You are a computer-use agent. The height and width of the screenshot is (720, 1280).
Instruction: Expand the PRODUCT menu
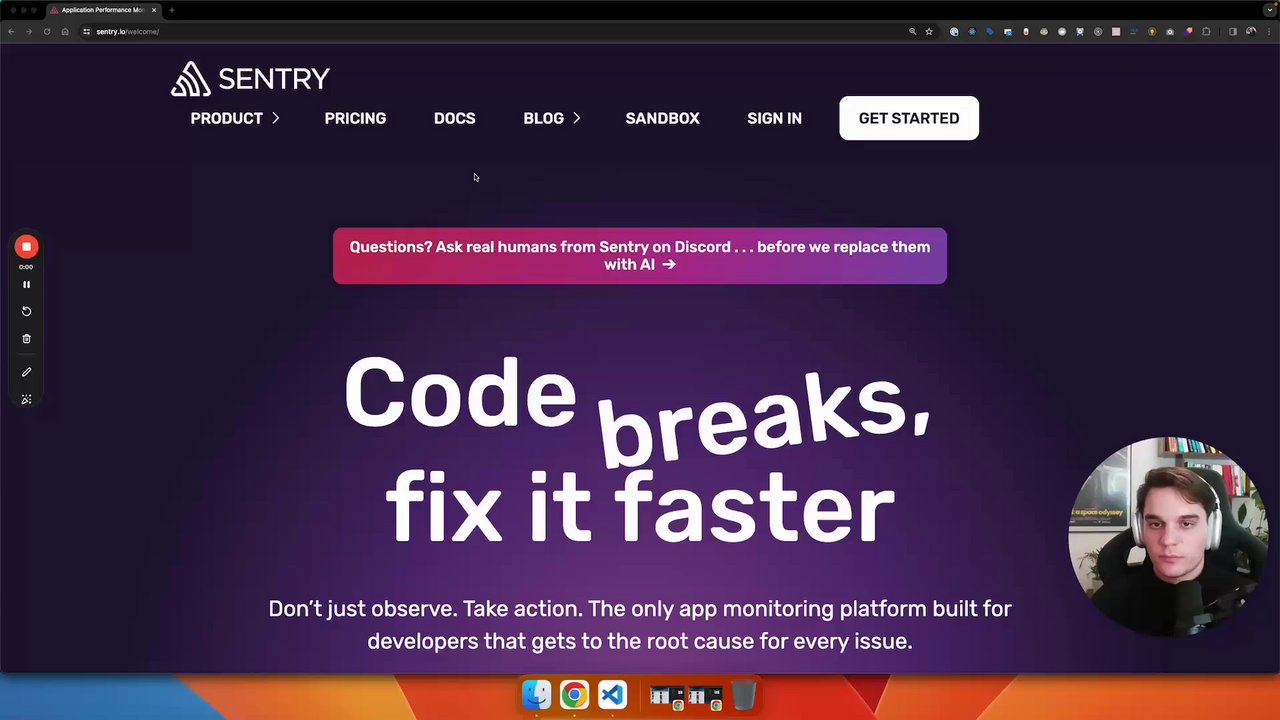[x=235, y=118]
